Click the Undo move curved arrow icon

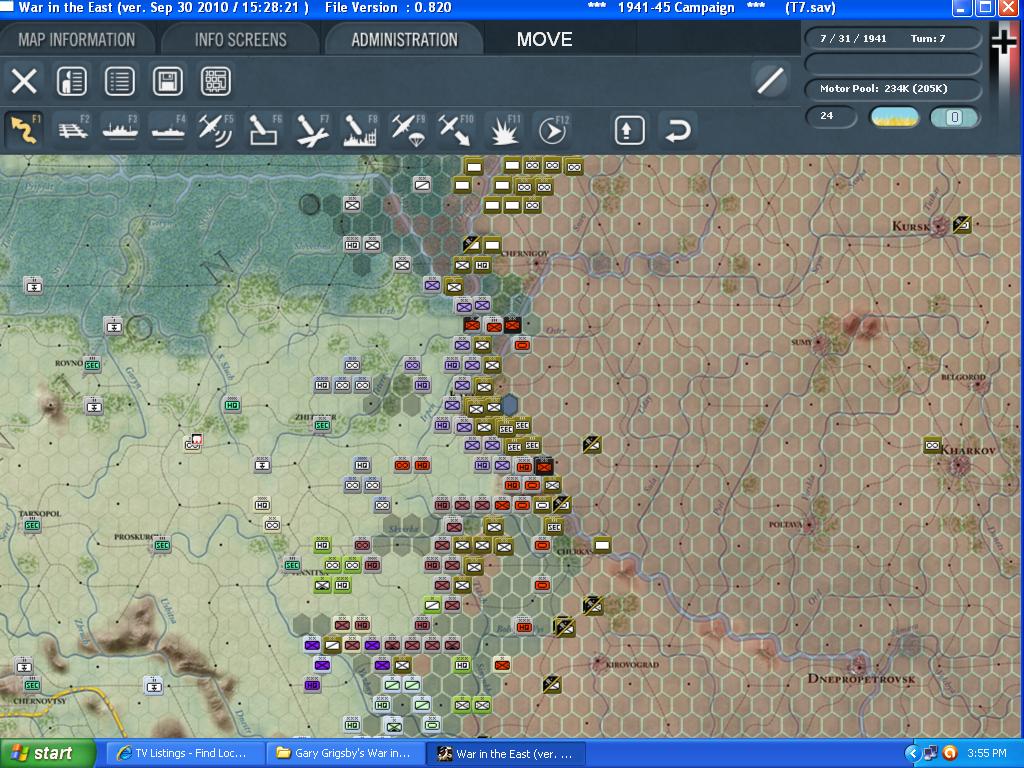tap(677, 129)
